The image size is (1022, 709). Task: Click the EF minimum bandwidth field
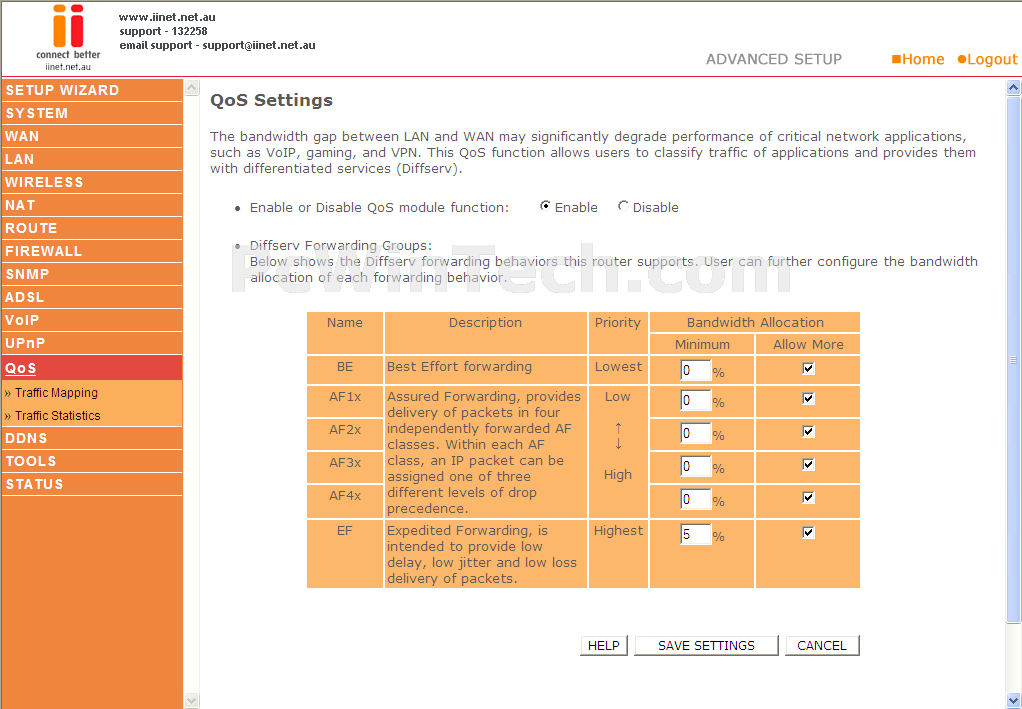(695, 534)
